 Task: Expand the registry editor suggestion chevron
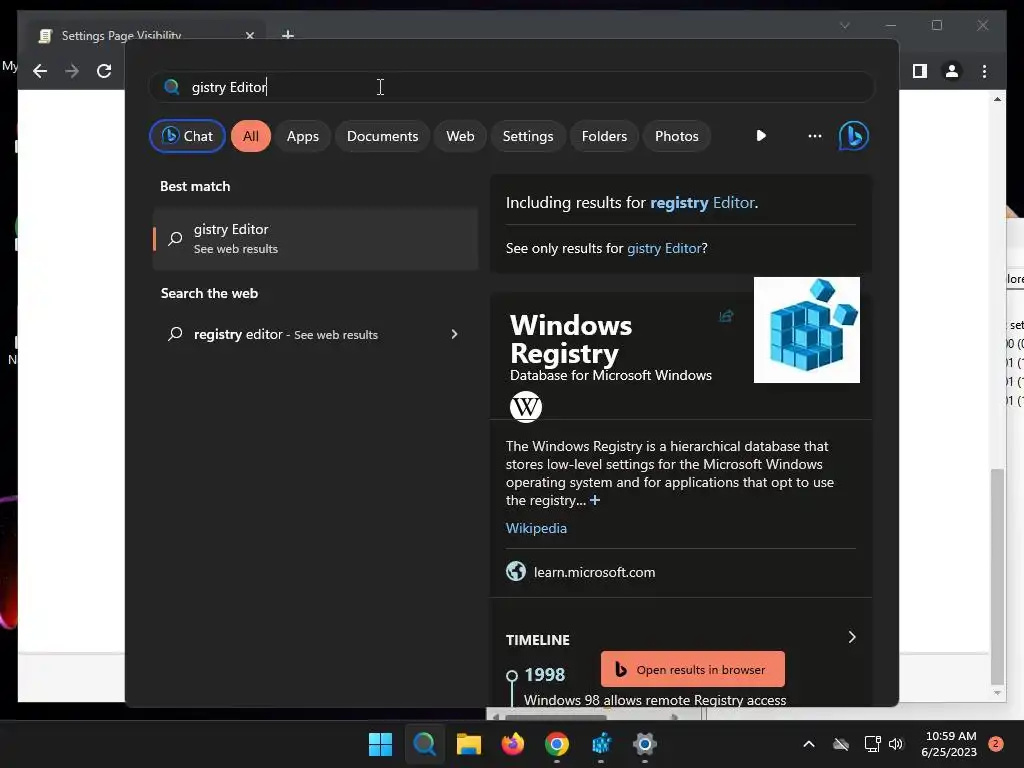pyautogui.click(x=455, y=334)
